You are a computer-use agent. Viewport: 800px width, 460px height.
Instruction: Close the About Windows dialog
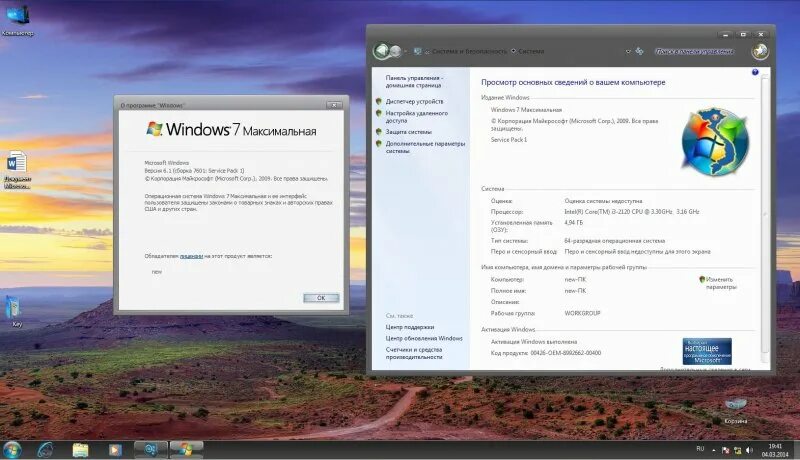click(x=334, y=105)
